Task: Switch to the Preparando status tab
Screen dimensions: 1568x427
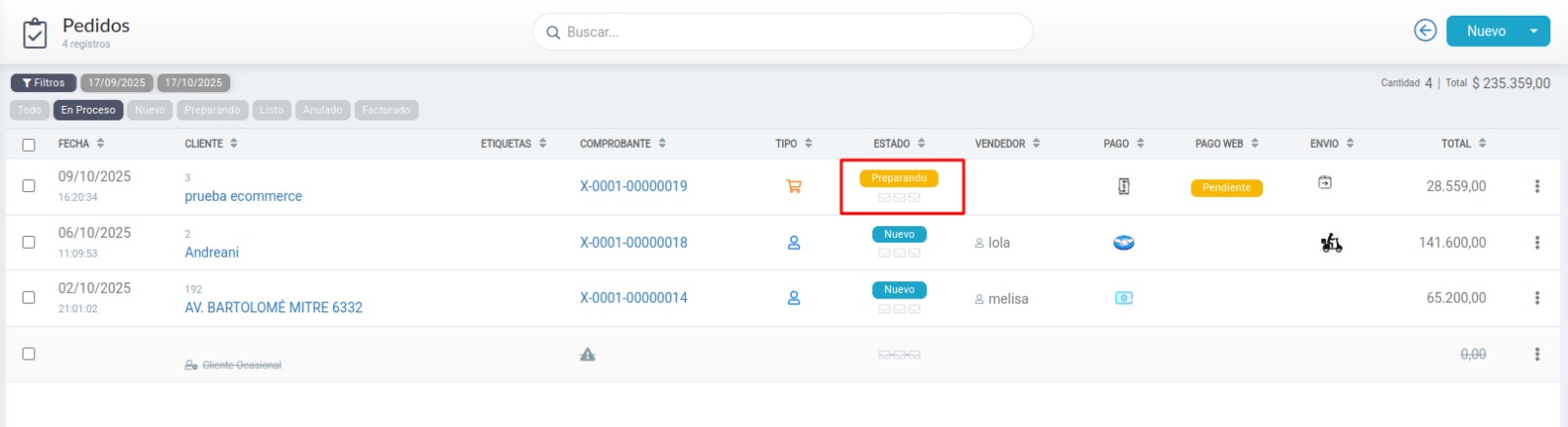Action: point(212,111)
